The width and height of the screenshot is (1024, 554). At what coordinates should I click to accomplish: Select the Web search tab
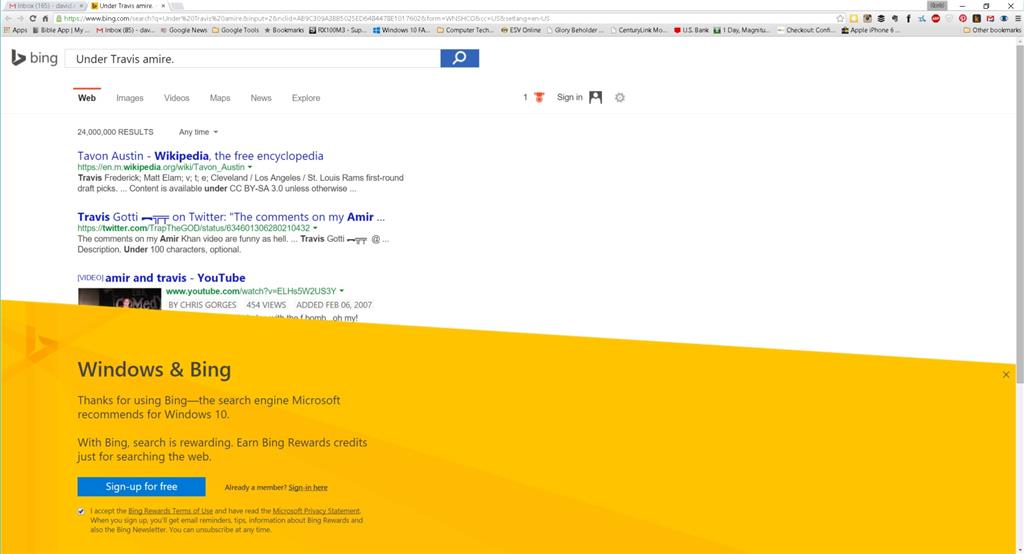coord(87,98)
